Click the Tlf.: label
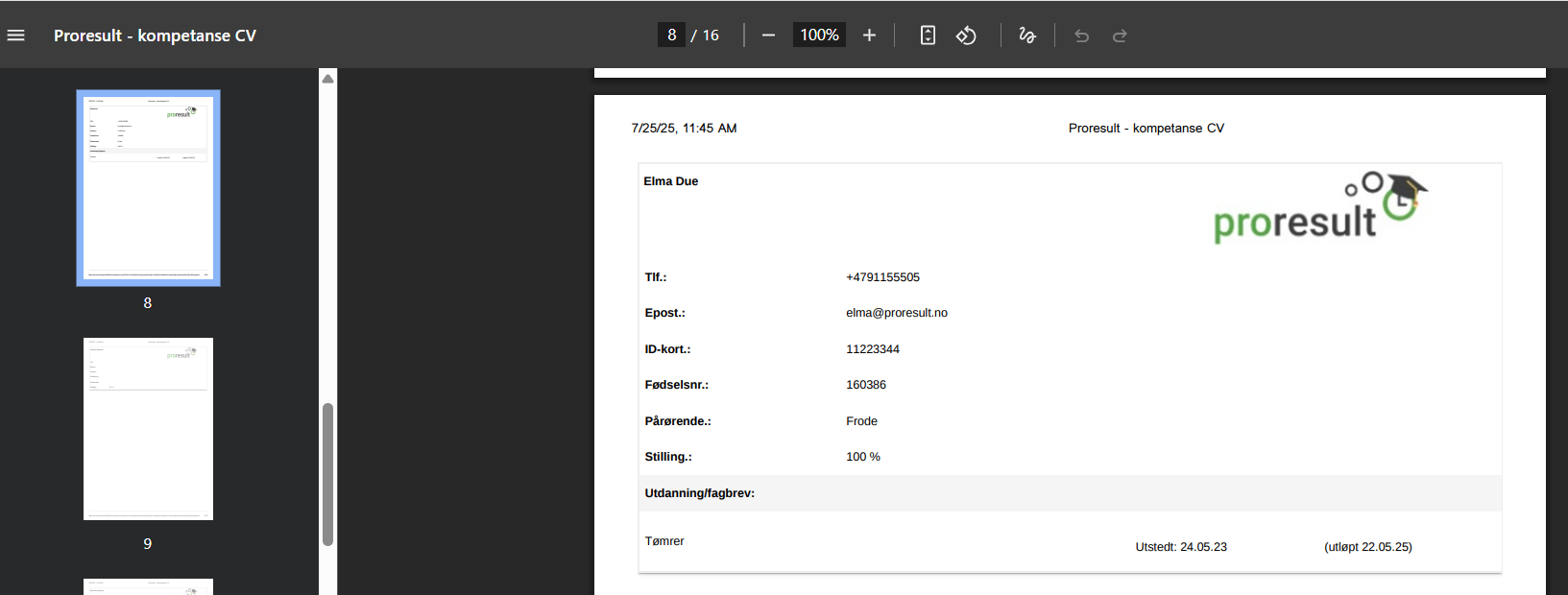1568x595 pixels. [655, 277]
